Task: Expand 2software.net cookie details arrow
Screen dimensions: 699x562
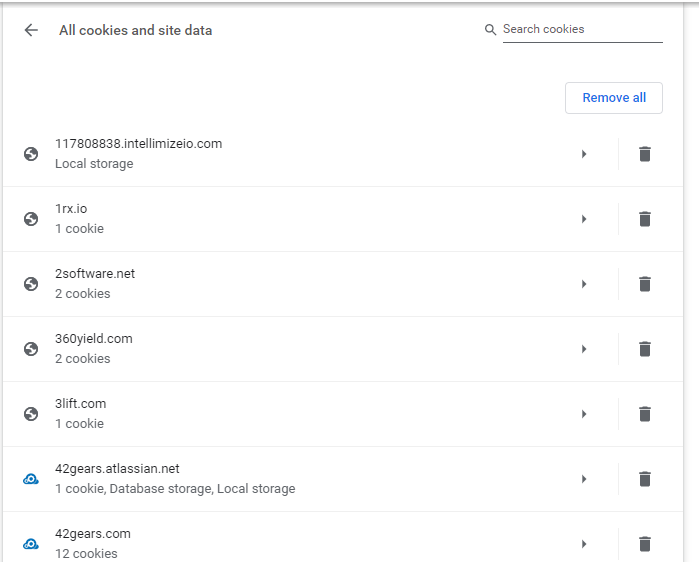Action: [584, 284]
